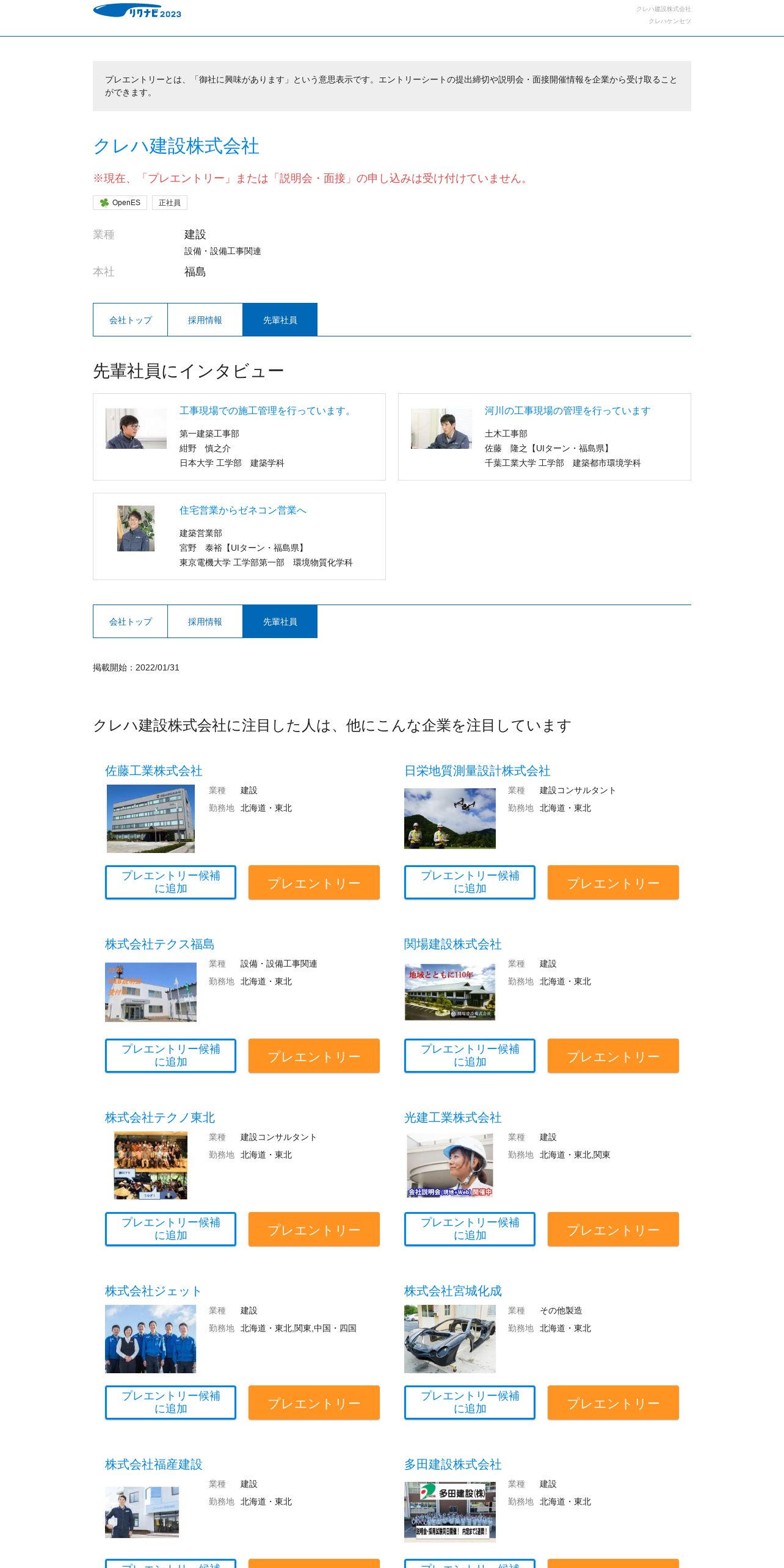Image resolution: width=784 pixels, height=1568 pixels.
Task: Open 関場建設株式会社 company link
Action: point(453,944)
